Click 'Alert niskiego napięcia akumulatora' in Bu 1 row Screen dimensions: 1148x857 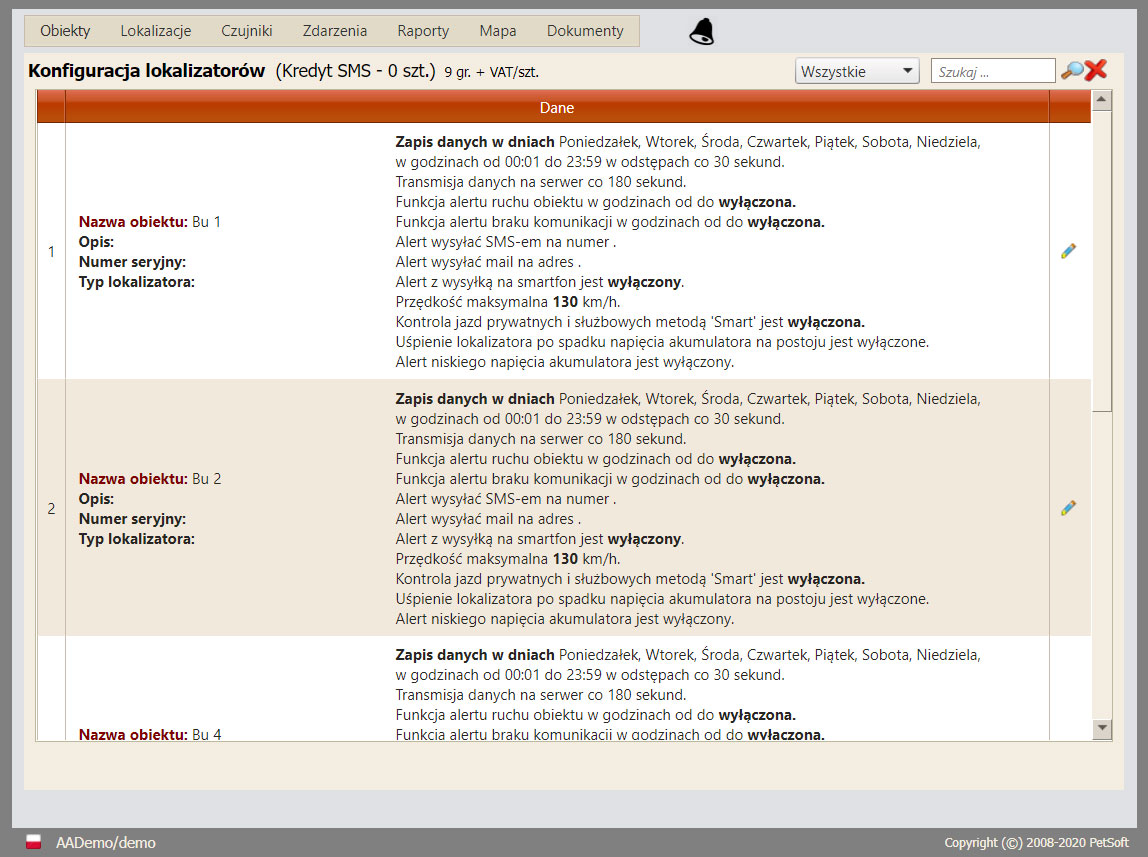pyautogui.click(x=564, y=362)
